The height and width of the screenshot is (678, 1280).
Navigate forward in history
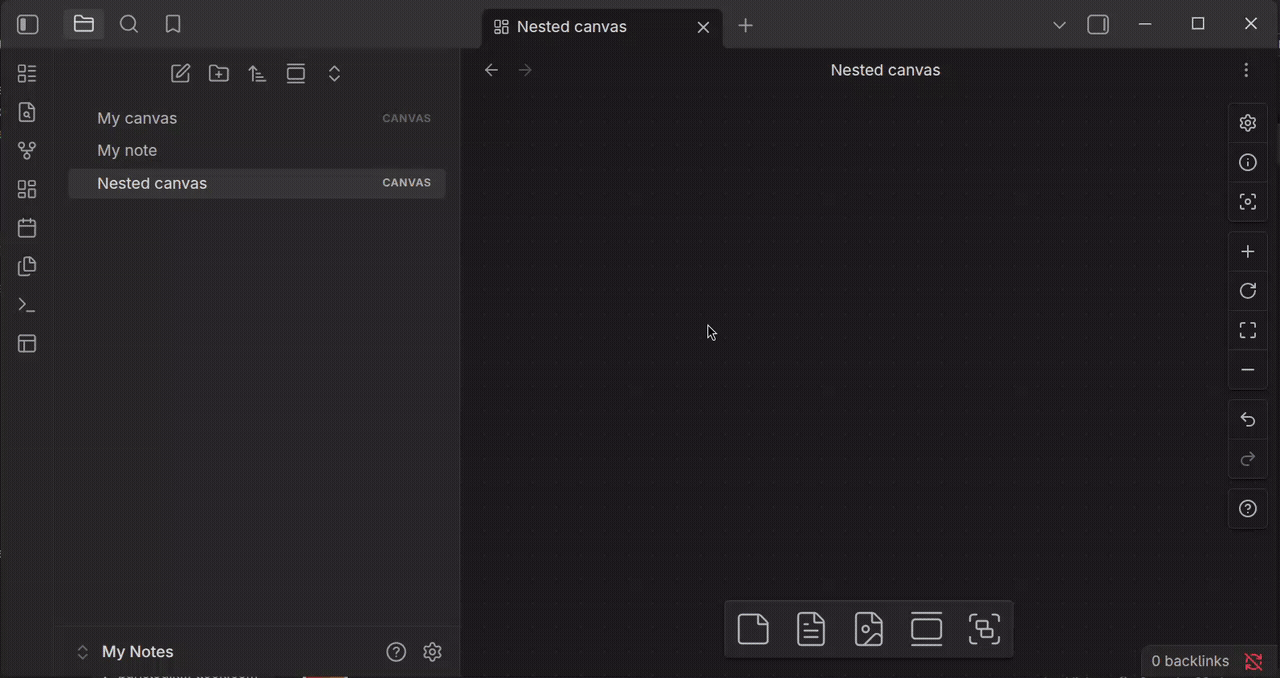click(x=525, y=70)
